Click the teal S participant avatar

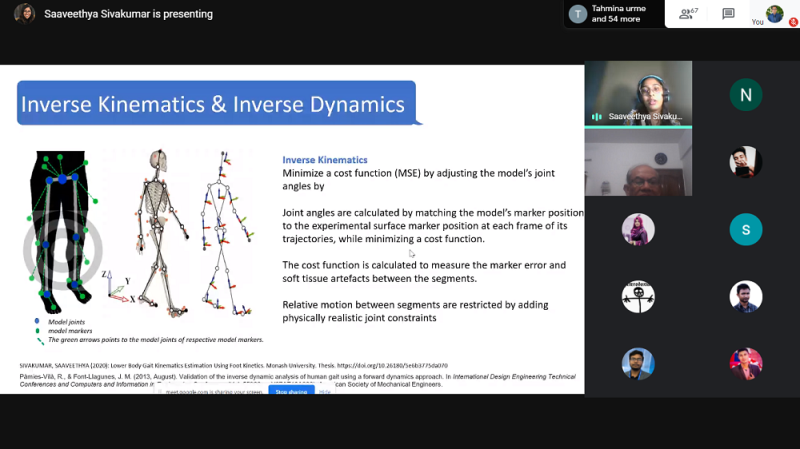pos(745,229)
